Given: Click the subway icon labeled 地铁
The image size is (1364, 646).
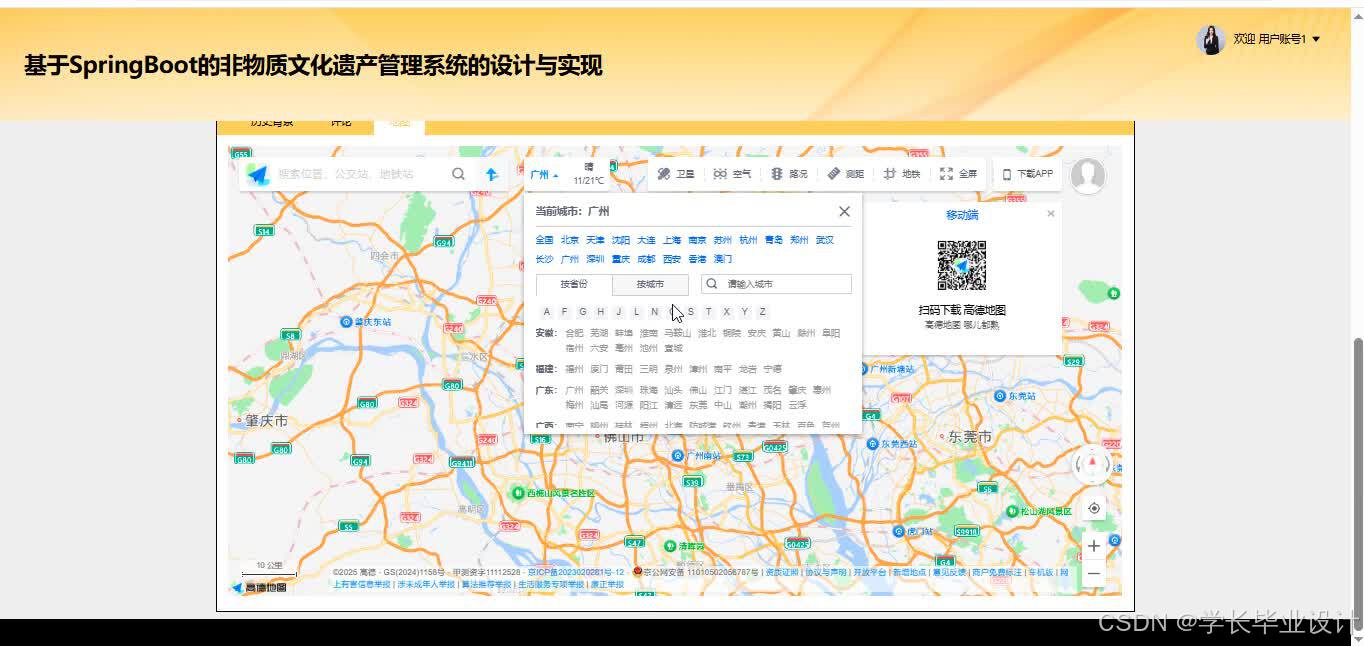Looking at the screenshot, I should click(890, 174).
